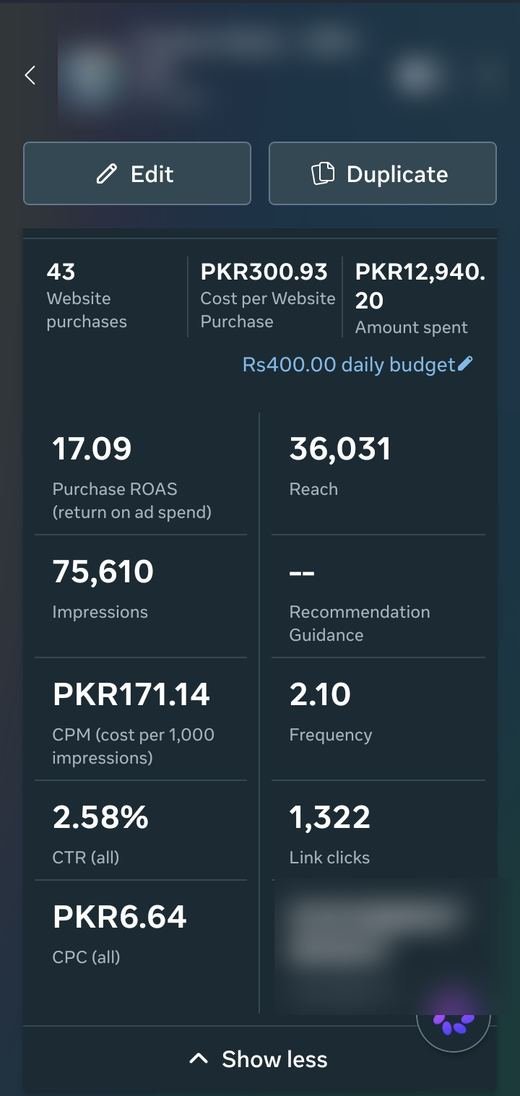Screen dimensions: 520x1096
Task: Tap the upward chevron beside Show less
Action: [198, 1059]
